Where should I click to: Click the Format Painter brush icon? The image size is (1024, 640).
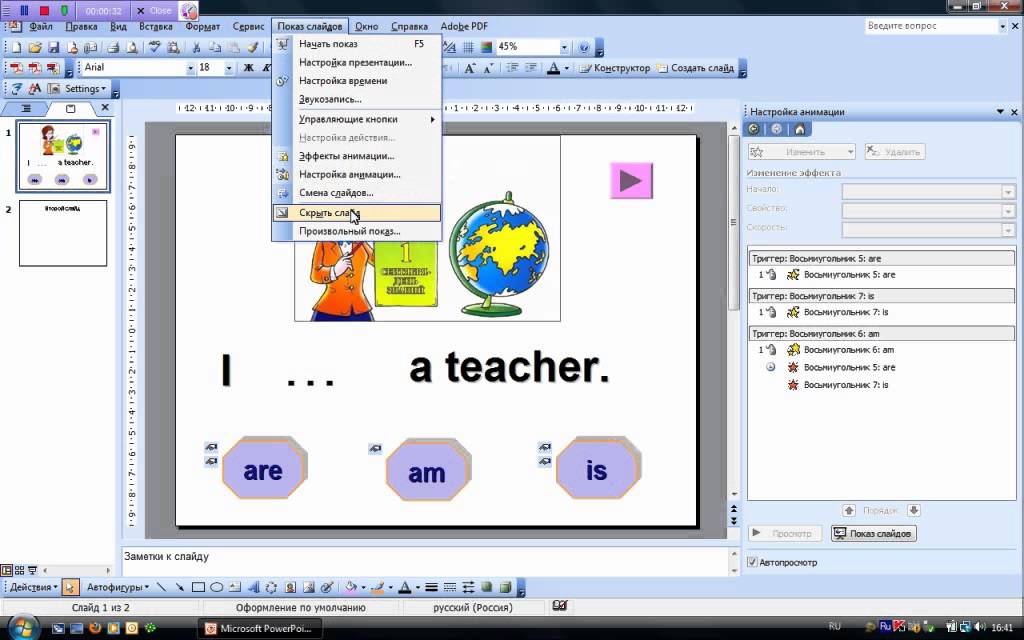(x=253, y=47)
